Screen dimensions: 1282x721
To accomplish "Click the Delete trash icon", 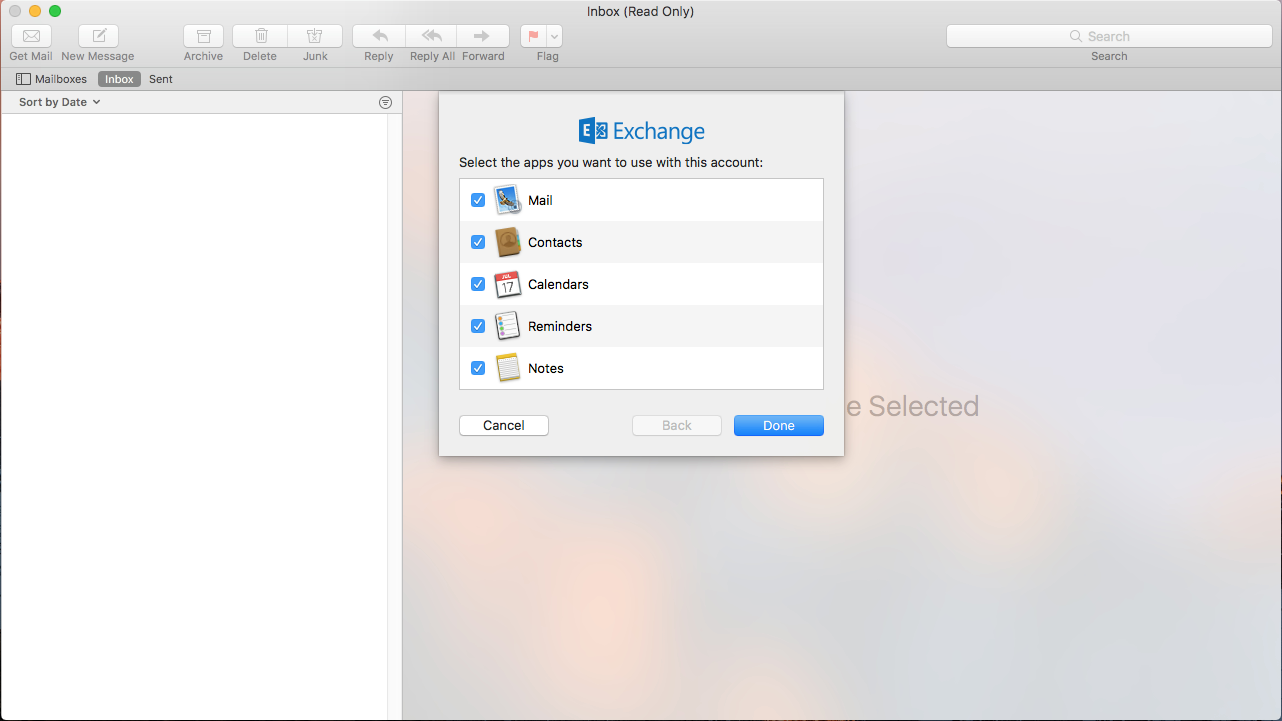I will (x=260, y=36).
